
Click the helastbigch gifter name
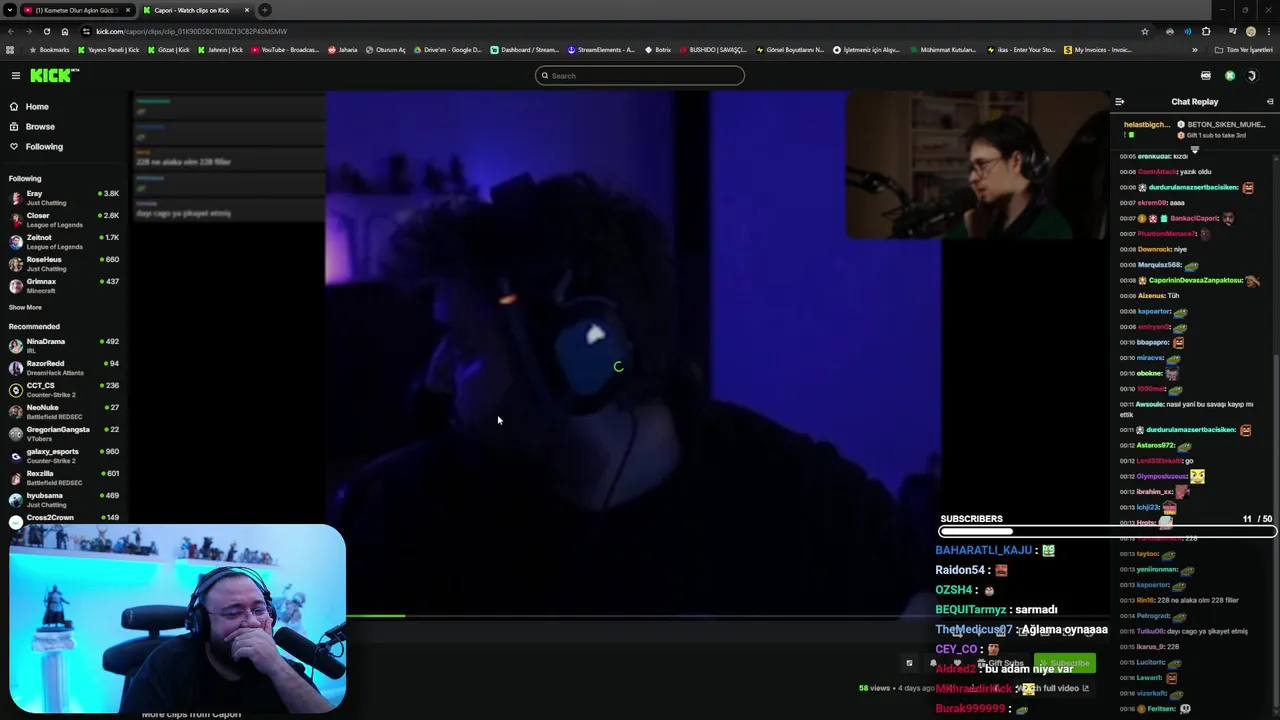click(1146, 125)
